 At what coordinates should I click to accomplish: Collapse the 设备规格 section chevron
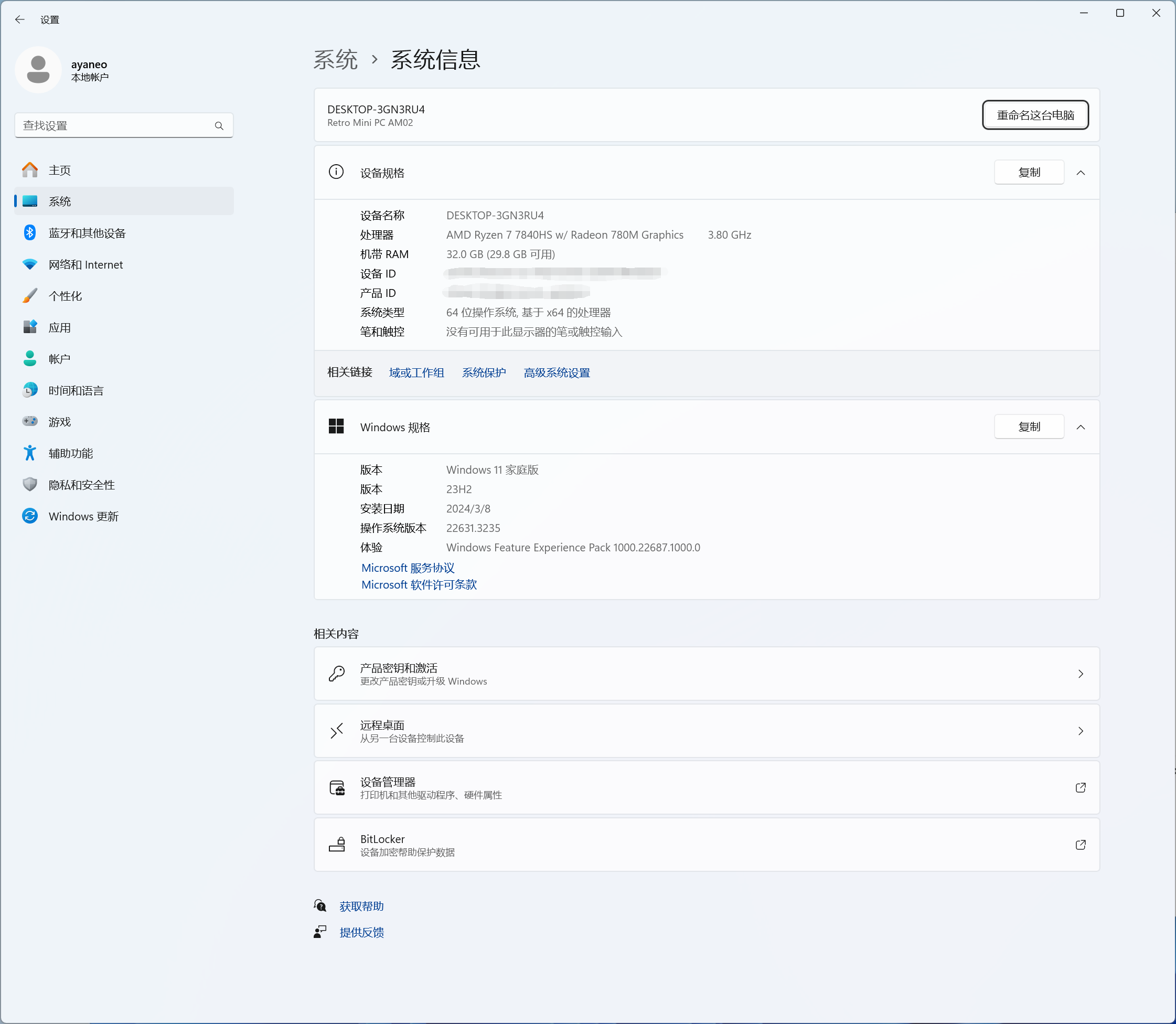tap(1081, 173)
